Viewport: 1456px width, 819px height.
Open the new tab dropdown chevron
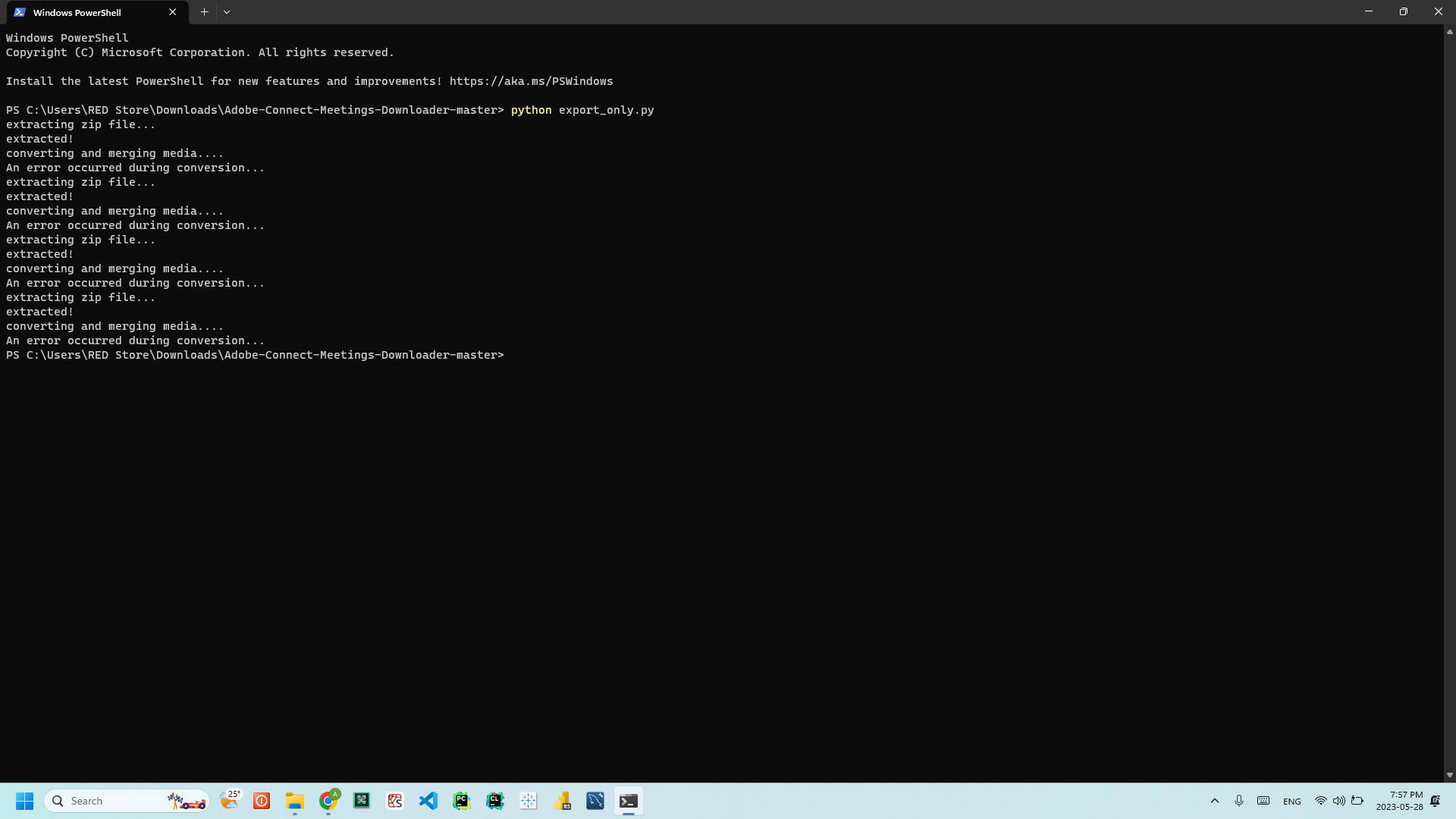[227, 12]
